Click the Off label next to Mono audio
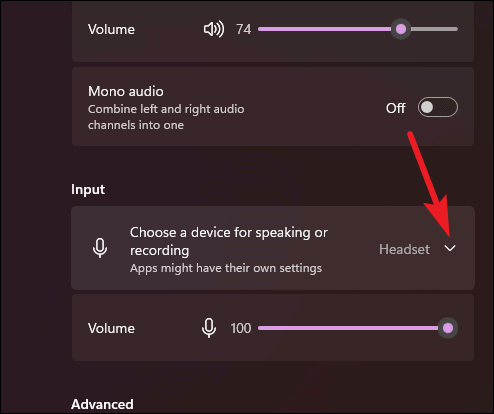The height and width of the screenshot is (414, 494). tap(396, 108)
